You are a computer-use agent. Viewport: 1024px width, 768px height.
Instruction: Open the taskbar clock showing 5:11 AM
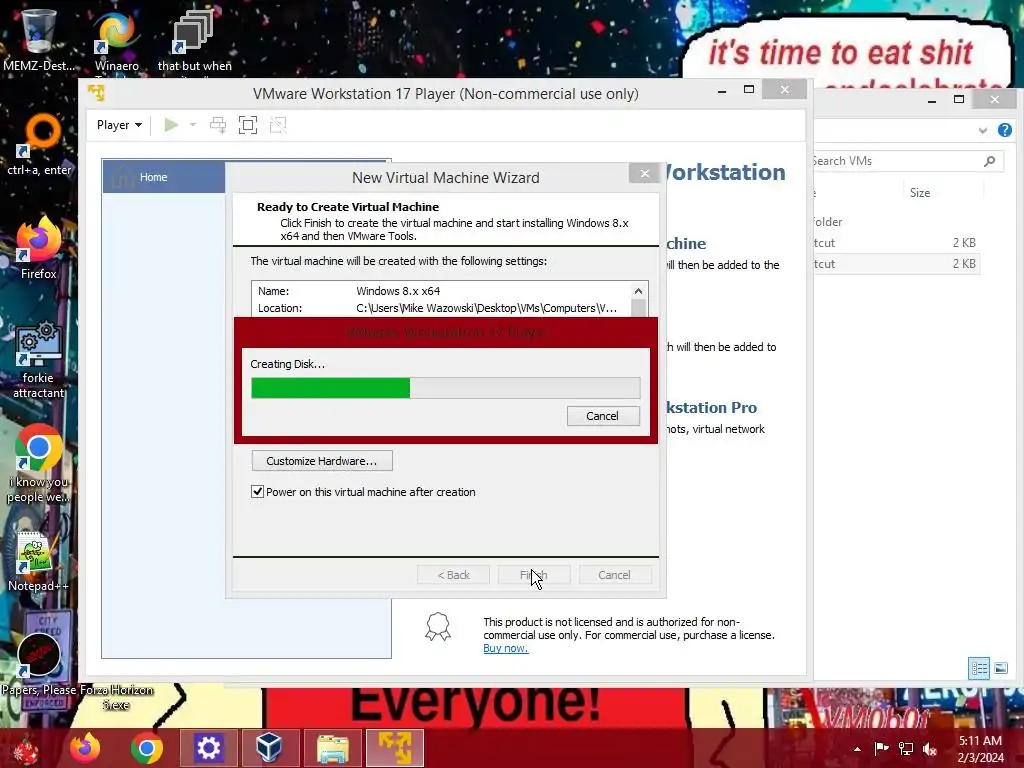pos(980,749)
